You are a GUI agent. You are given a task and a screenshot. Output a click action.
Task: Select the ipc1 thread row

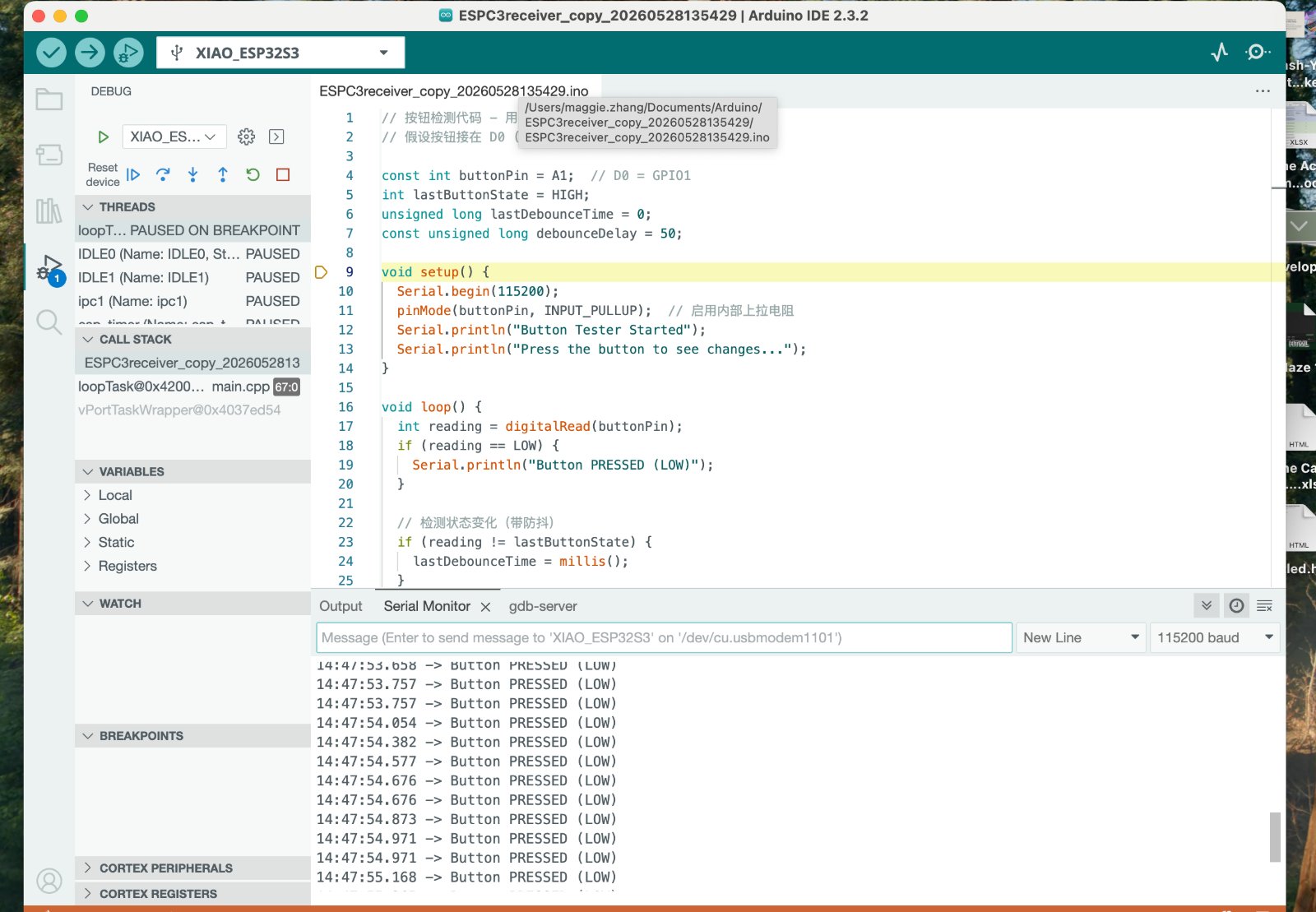coord(193,302)
